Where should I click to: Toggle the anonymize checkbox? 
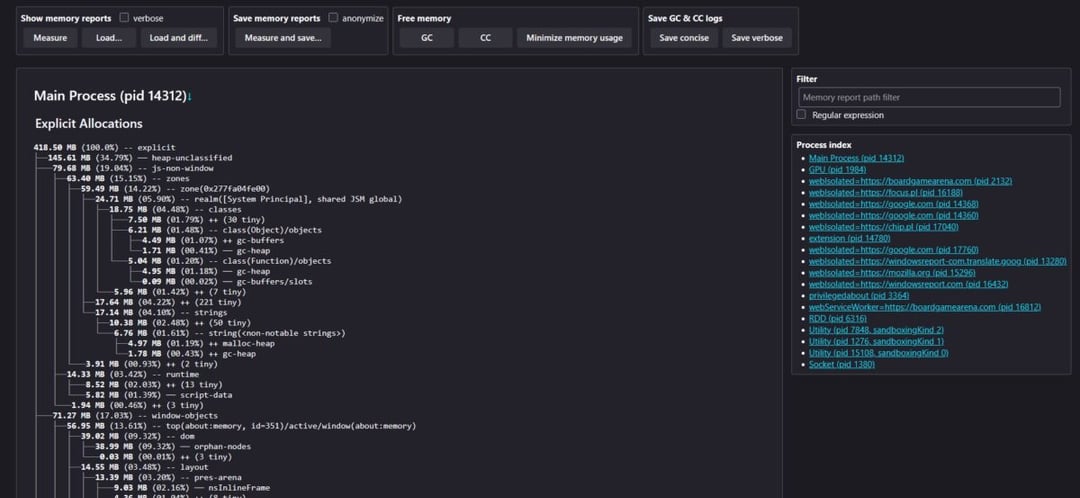tap(333, 18)
